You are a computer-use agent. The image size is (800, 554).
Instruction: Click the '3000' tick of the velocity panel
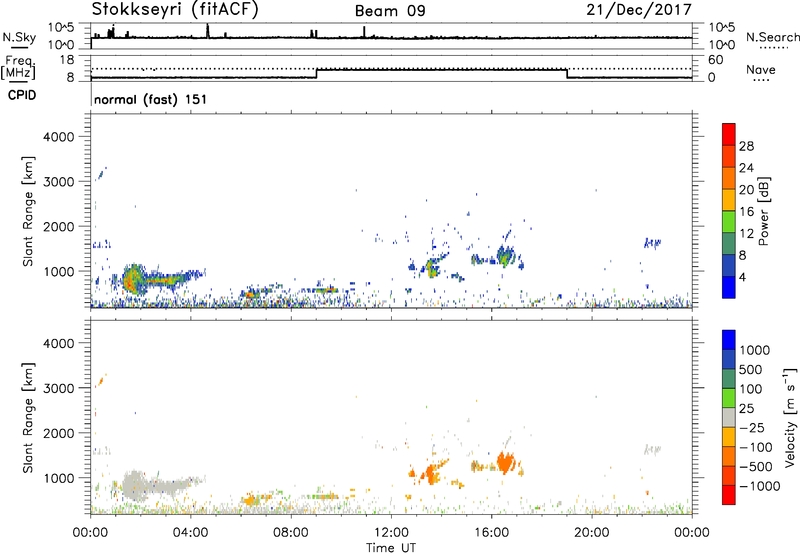[x=59, y=388]
